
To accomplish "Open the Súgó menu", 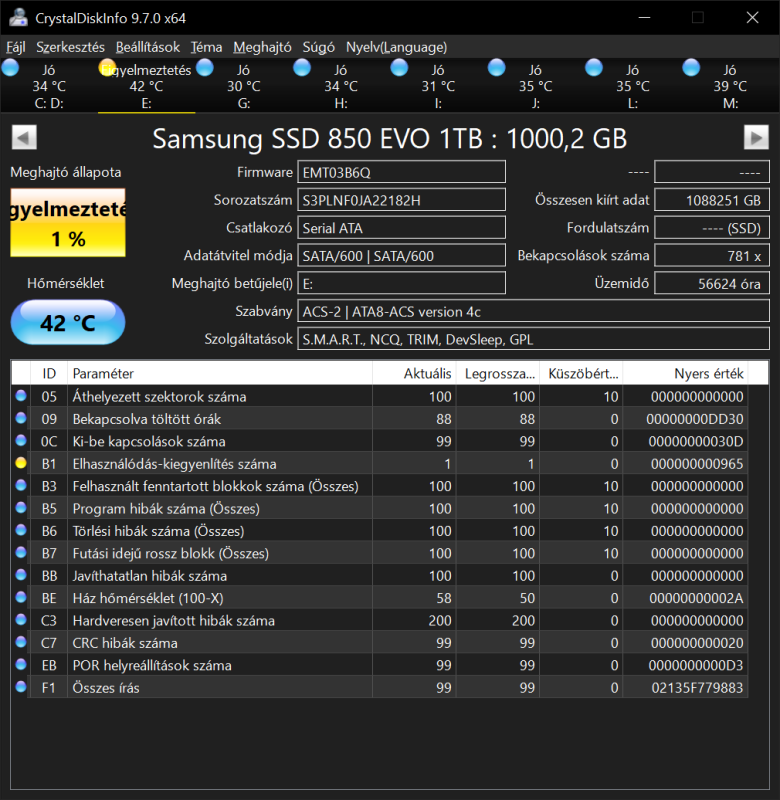I will (x=318, y=47).
